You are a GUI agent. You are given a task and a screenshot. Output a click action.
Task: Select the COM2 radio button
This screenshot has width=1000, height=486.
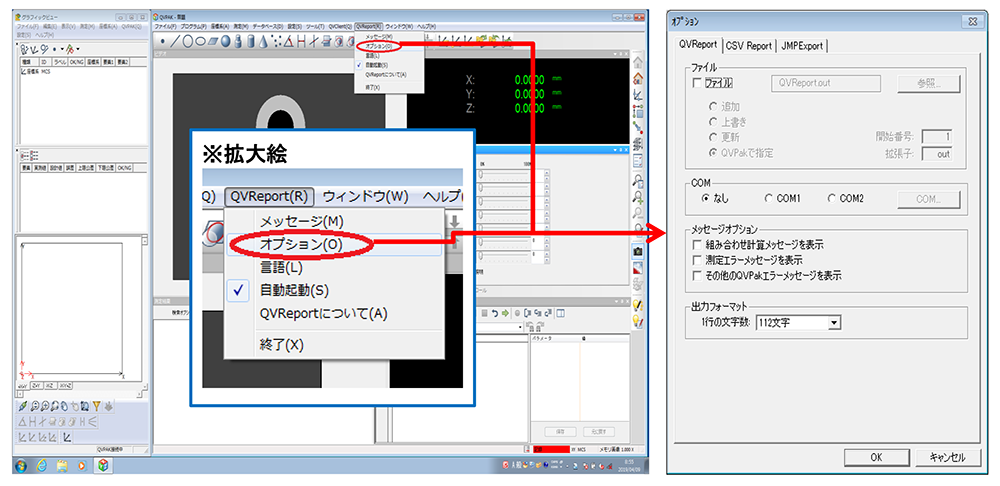pos(832,198)
